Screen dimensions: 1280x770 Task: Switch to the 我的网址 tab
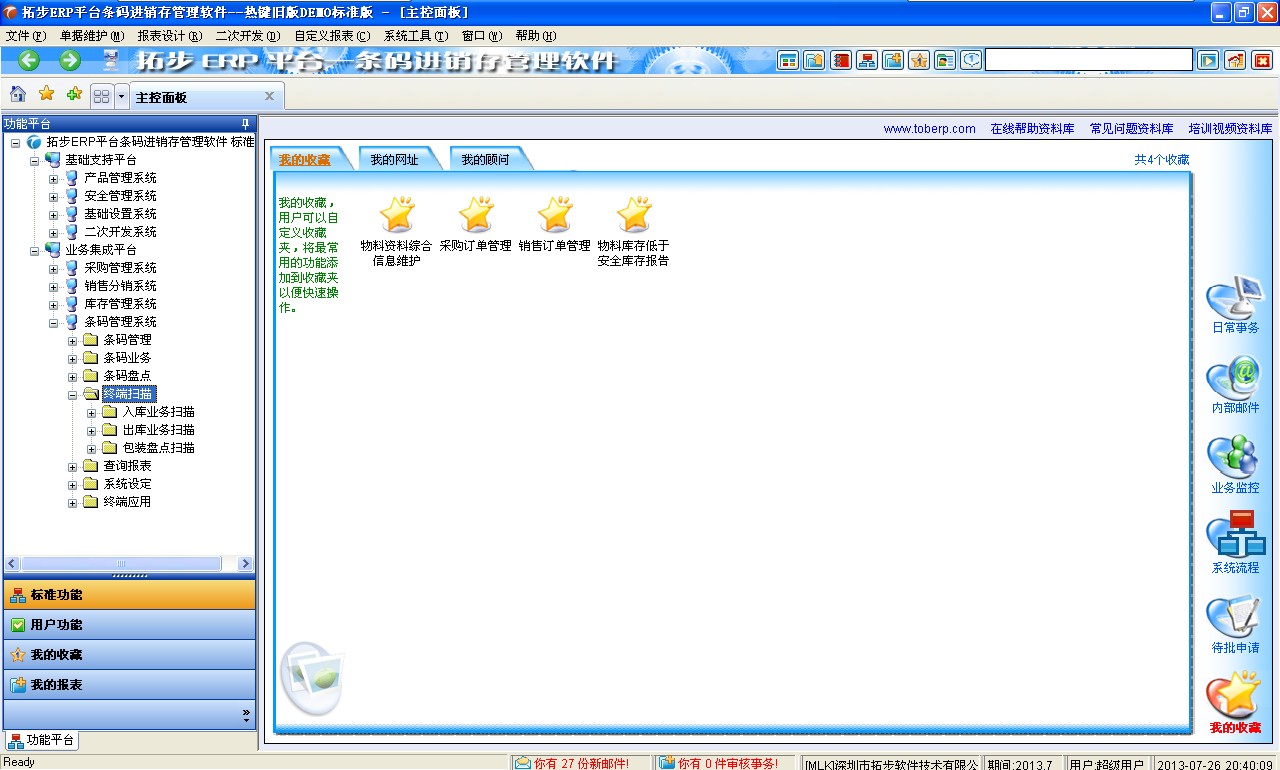pos(394,160)
